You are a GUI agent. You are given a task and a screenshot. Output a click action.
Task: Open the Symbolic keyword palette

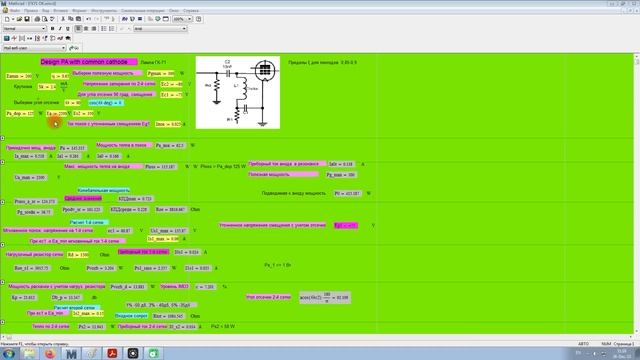pos(68,38)
